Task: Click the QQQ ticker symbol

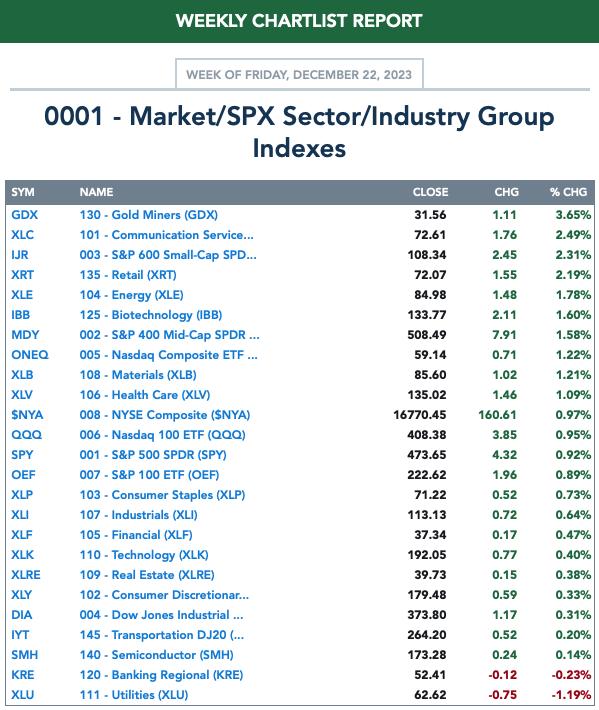Action: 26,435
